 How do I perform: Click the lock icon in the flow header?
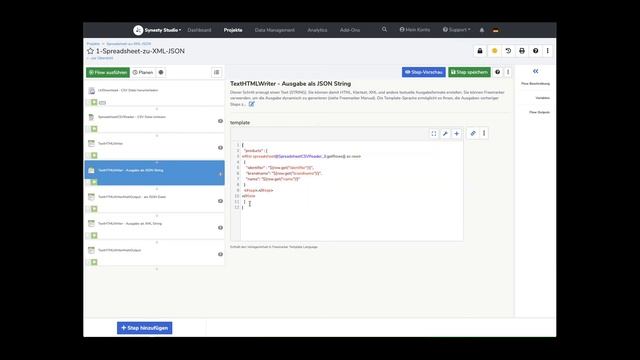[x=480, y=51]
